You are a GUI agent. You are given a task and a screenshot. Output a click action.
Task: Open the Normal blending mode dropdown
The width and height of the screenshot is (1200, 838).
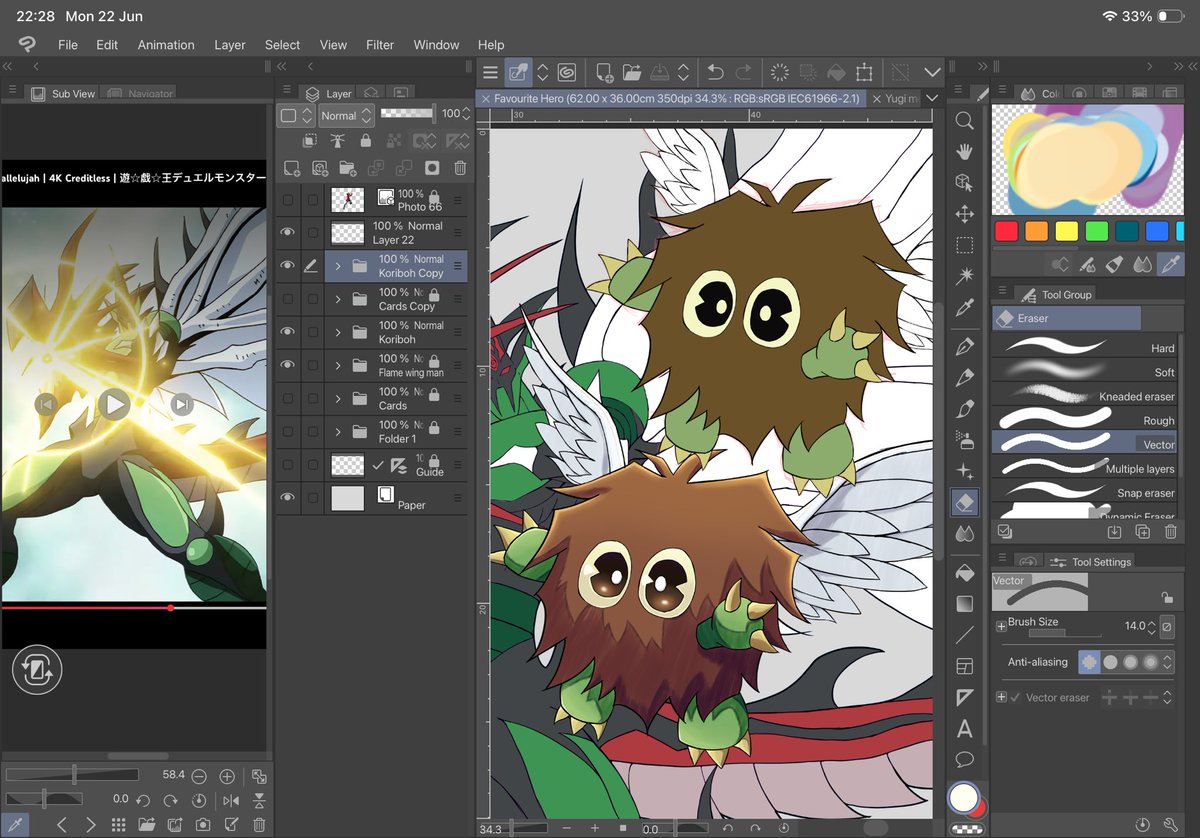click(x=345, y=115)
